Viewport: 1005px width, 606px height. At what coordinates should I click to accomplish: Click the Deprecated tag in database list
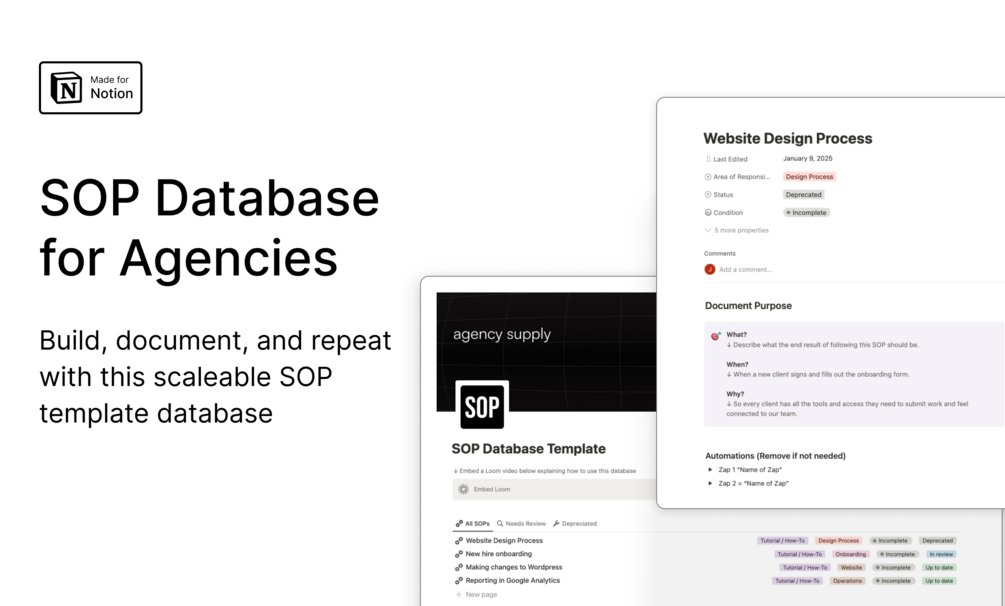[938, 541]
